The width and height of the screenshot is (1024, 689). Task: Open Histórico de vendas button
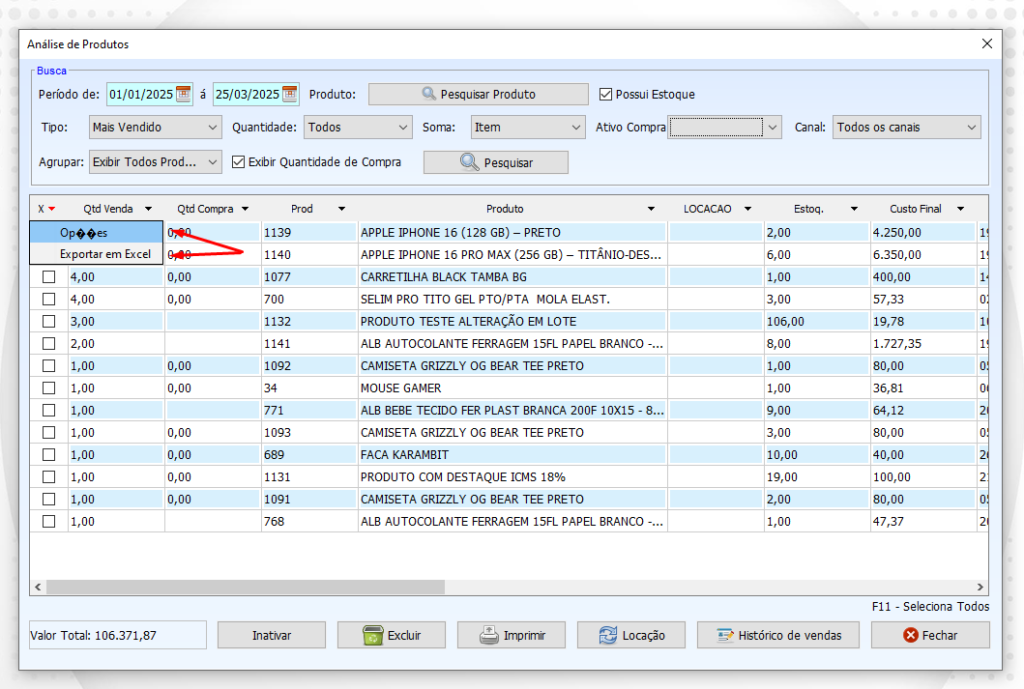click(778, 635)
